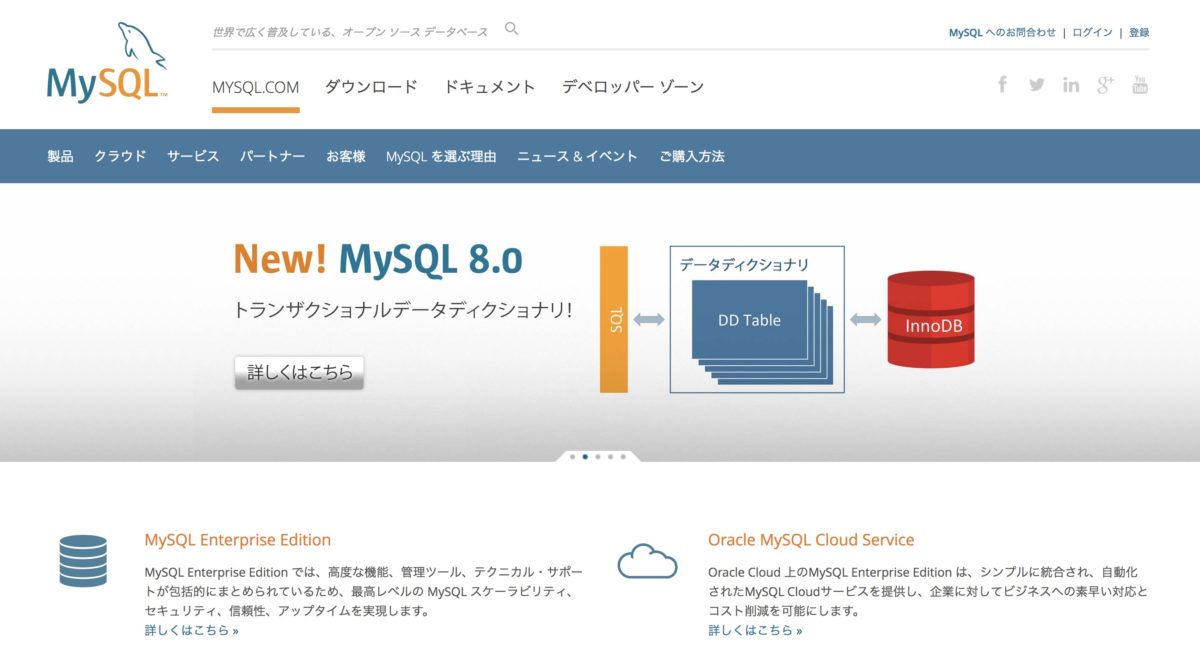Click the MySQL dolphin logo
This screenshot has width=1200, height=651.
click(107, 63)
